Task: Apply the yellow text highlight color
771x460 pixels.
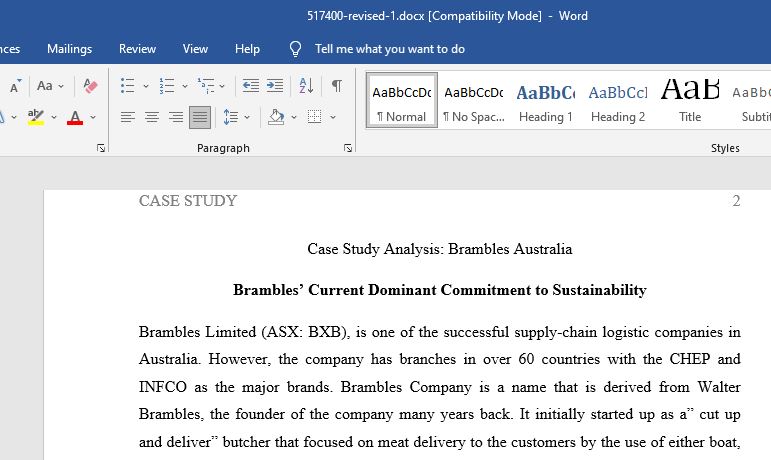Action: pyautogui.click(x=35, y=117)
